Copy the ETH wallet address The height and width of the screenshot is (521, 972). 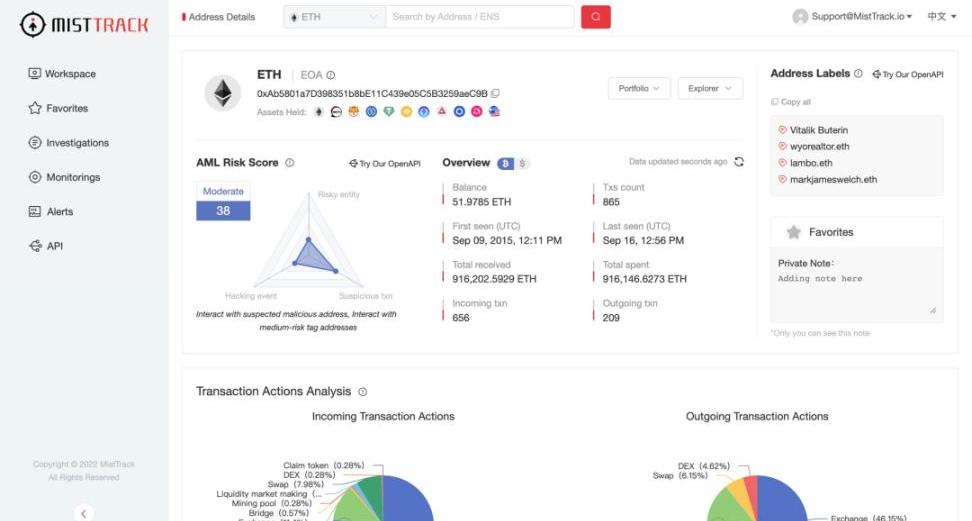tap(495, 93)
